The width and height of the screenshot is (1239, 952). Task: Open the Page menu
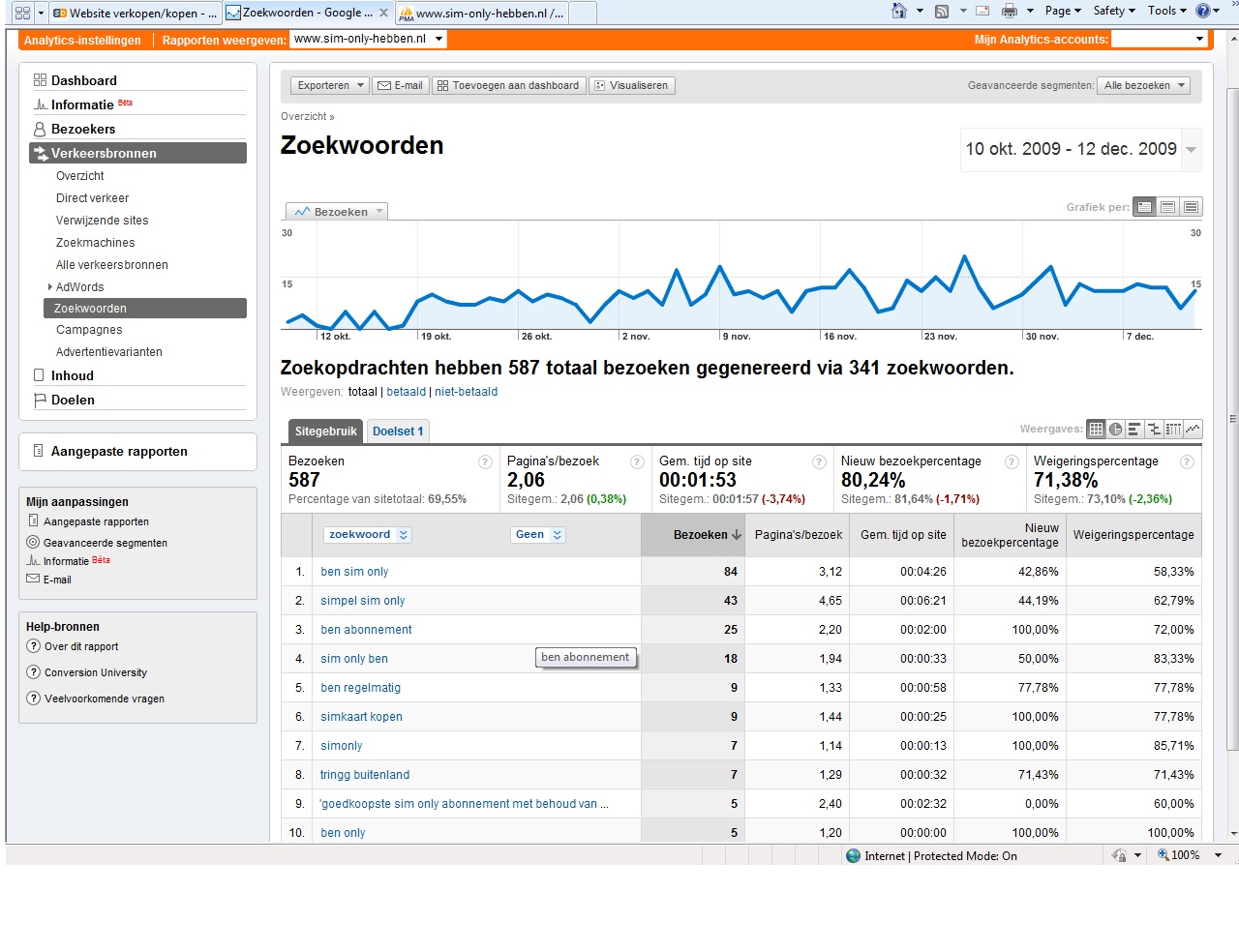pos(1063,11)
